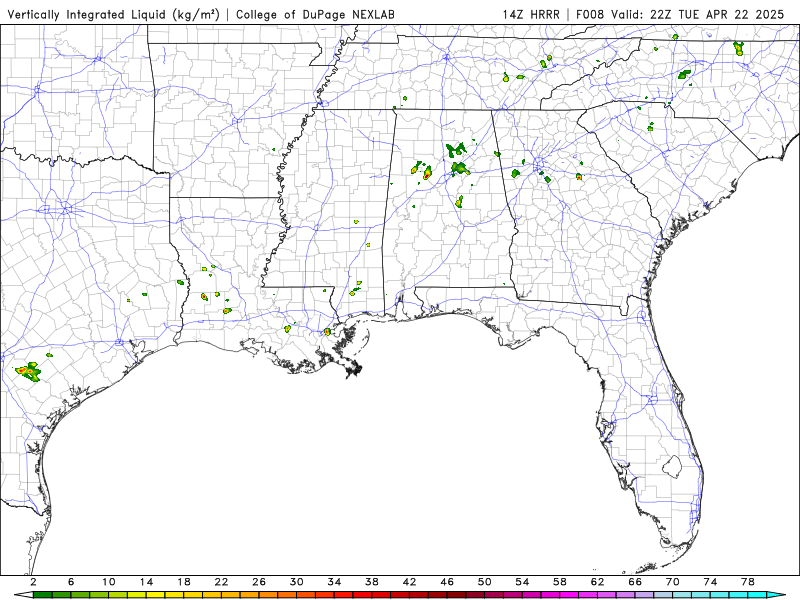The width and height of the screenshot is (800, 600).
Task: Click the Lake Okeechobee outline in Florida
Action: [672, 466]
